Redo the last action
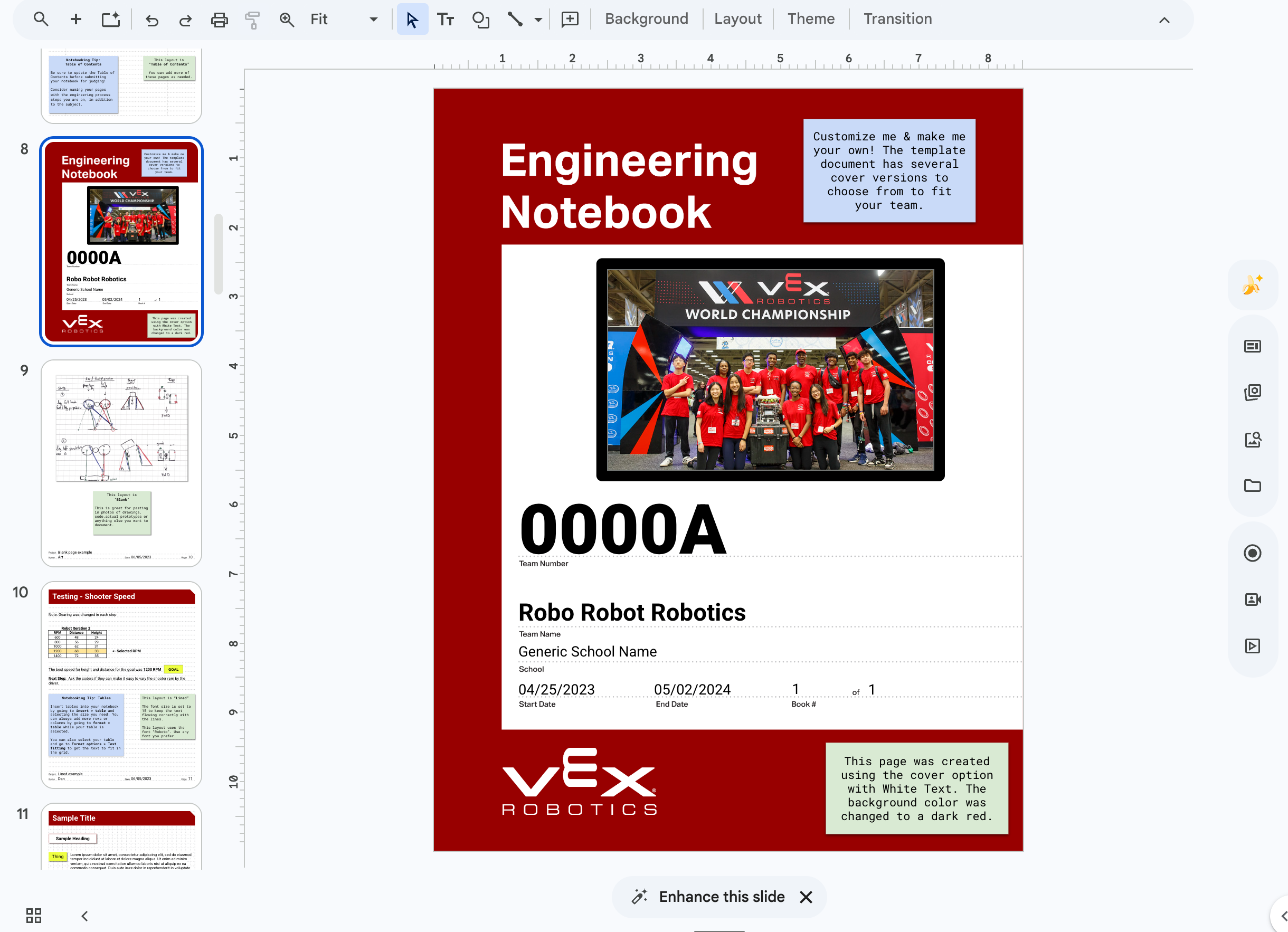This screenshot has width=1288, height=932. [x=185, y=21]
